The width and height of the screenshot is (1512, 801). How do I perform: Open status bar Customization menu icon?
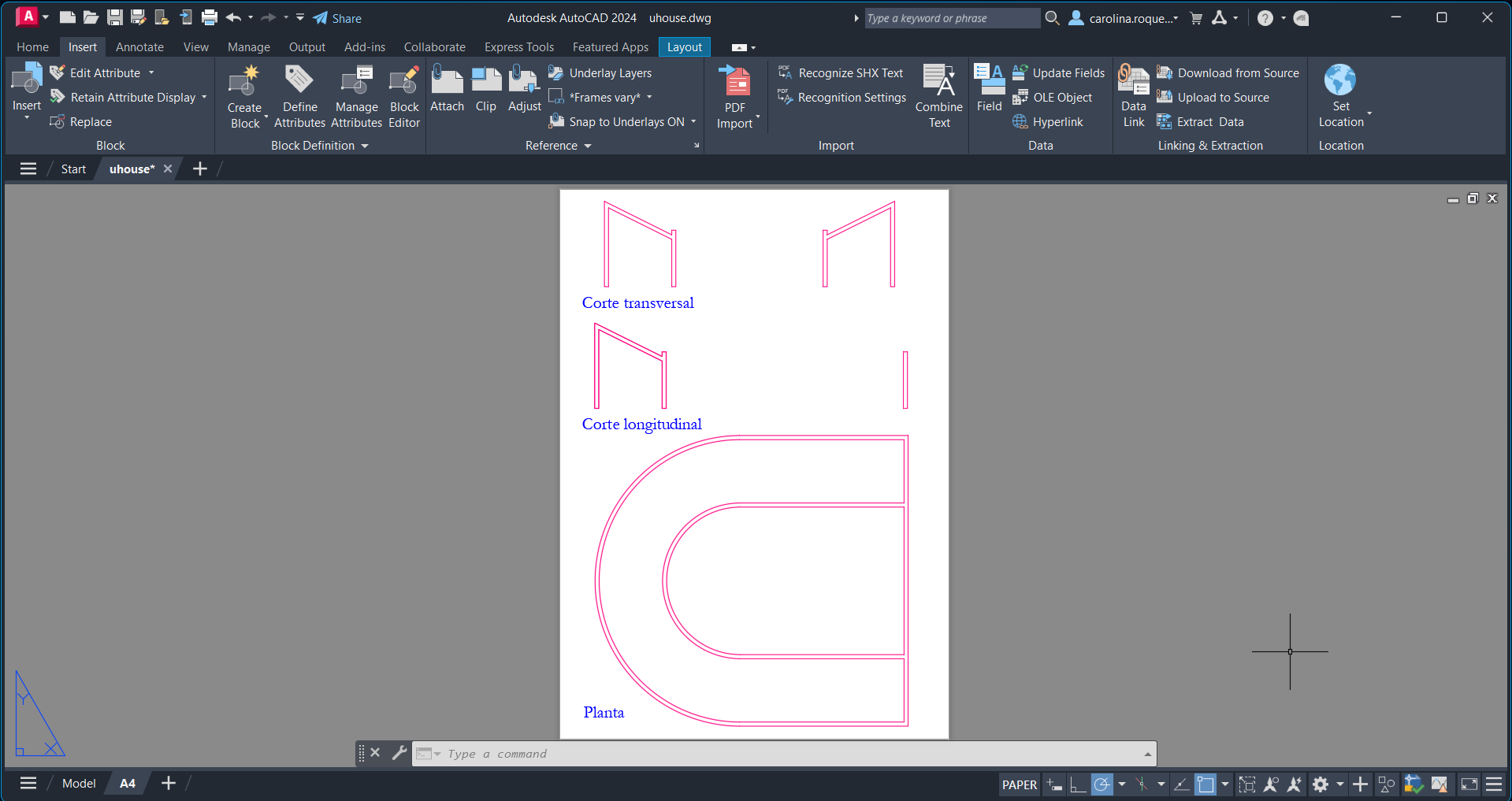1494,784
